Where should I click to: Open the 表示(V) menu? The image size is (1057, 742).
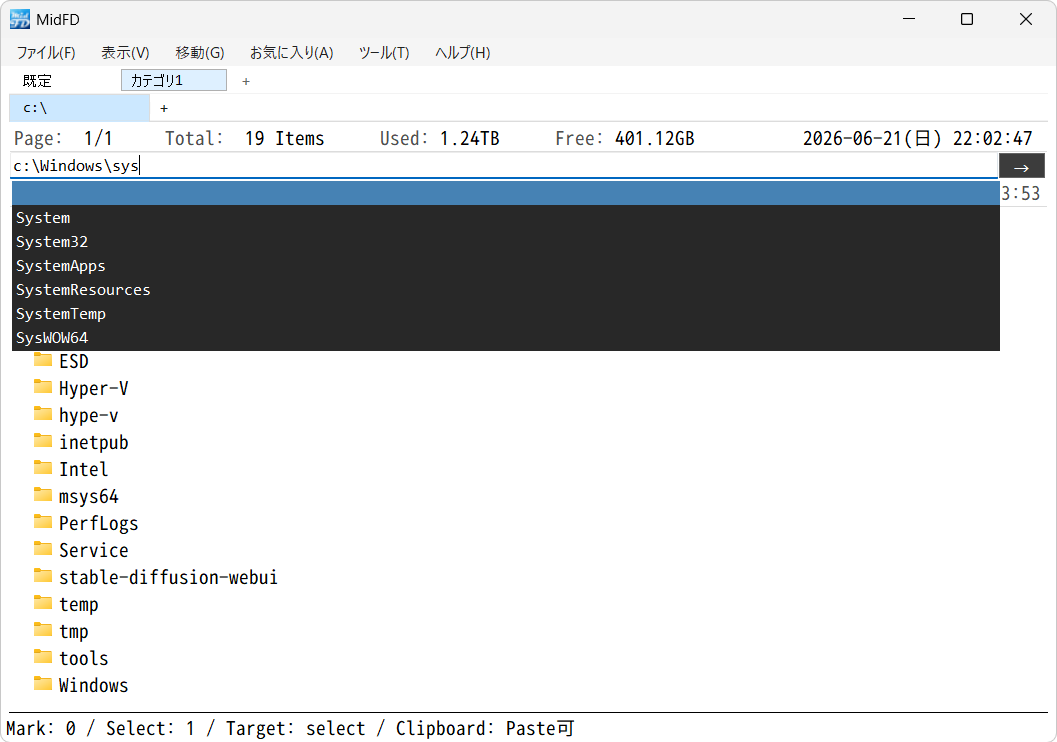point(125,53)
